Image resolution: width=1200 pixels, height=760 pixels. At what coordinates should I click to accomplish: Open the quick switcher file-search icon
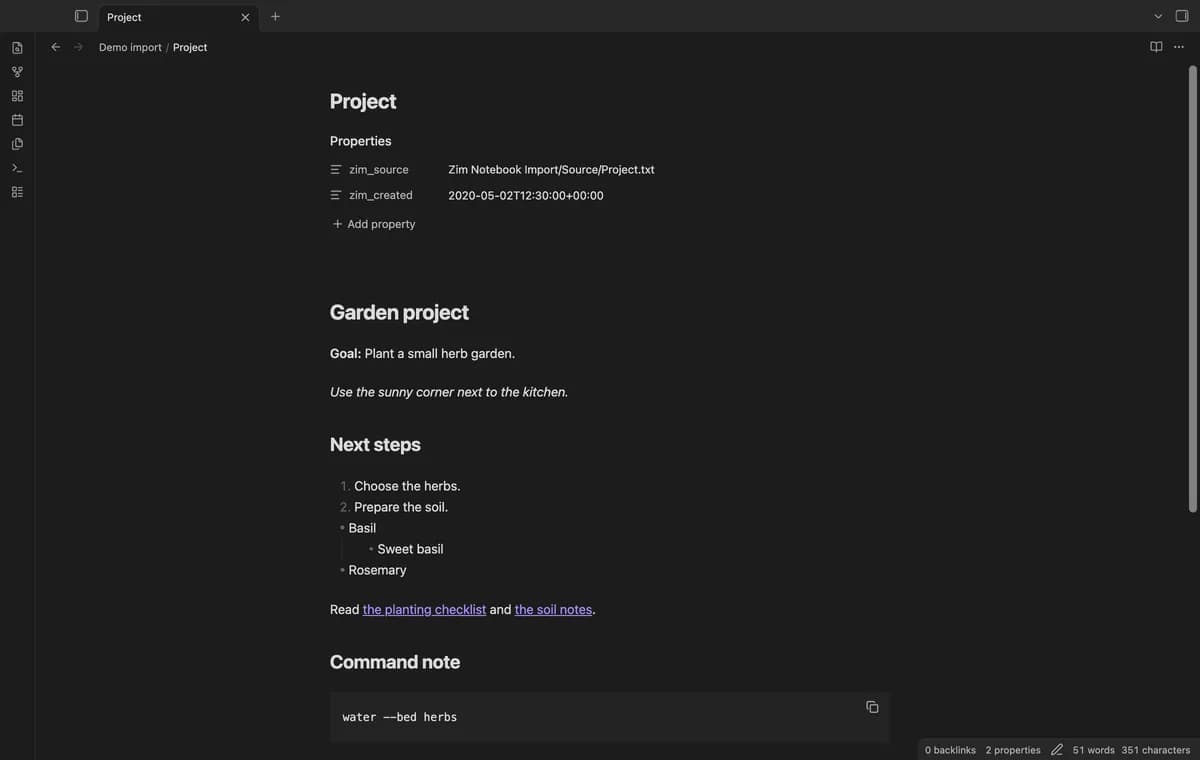17,48
